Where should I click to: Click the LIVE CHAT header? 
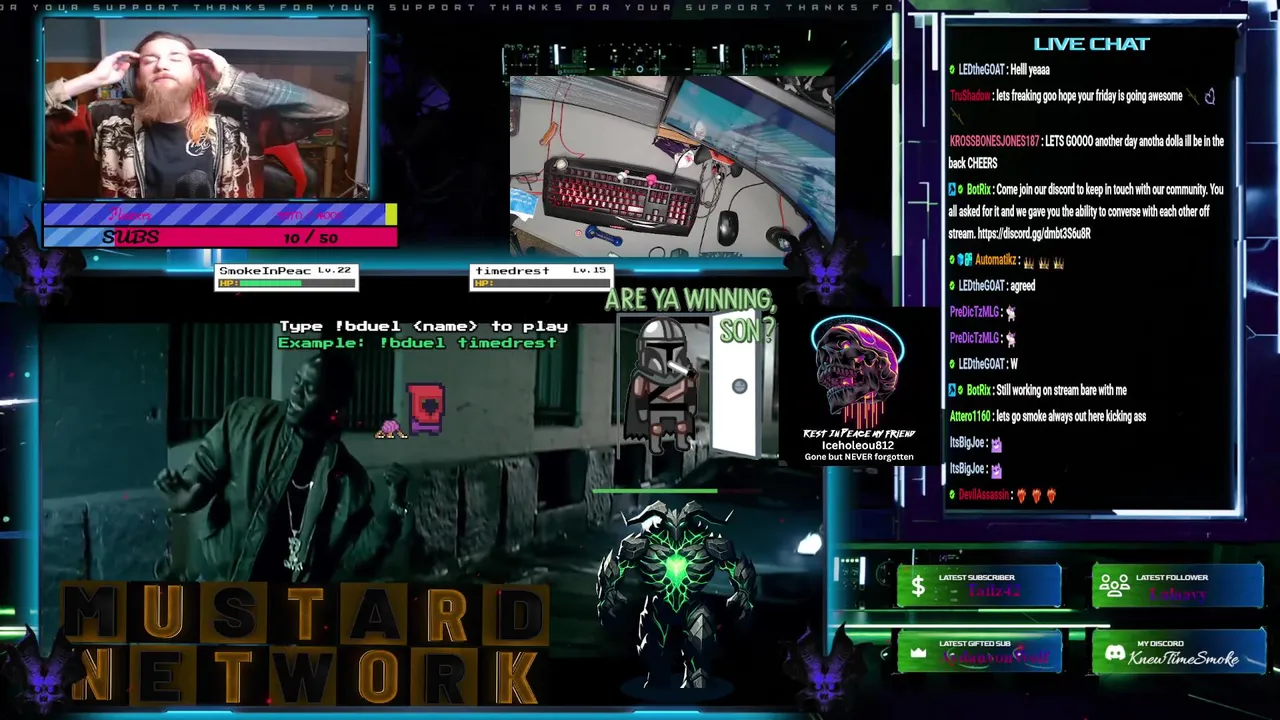click(1091, 44)
